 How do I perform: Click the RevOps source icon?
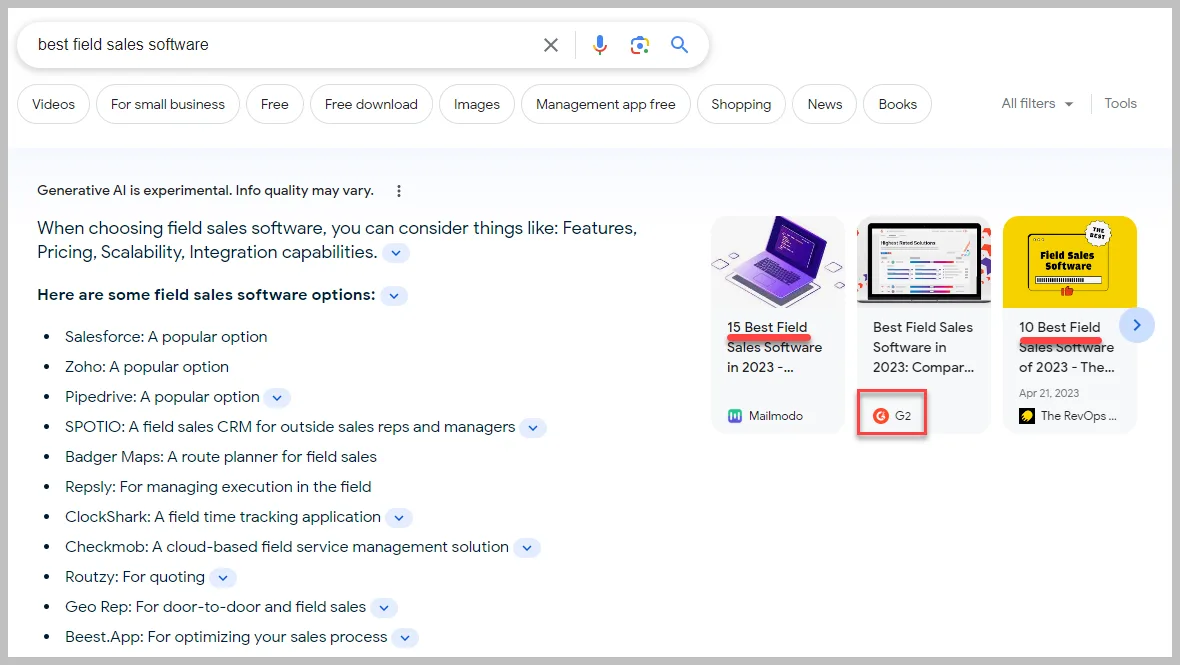click(x=1026, y=416)
